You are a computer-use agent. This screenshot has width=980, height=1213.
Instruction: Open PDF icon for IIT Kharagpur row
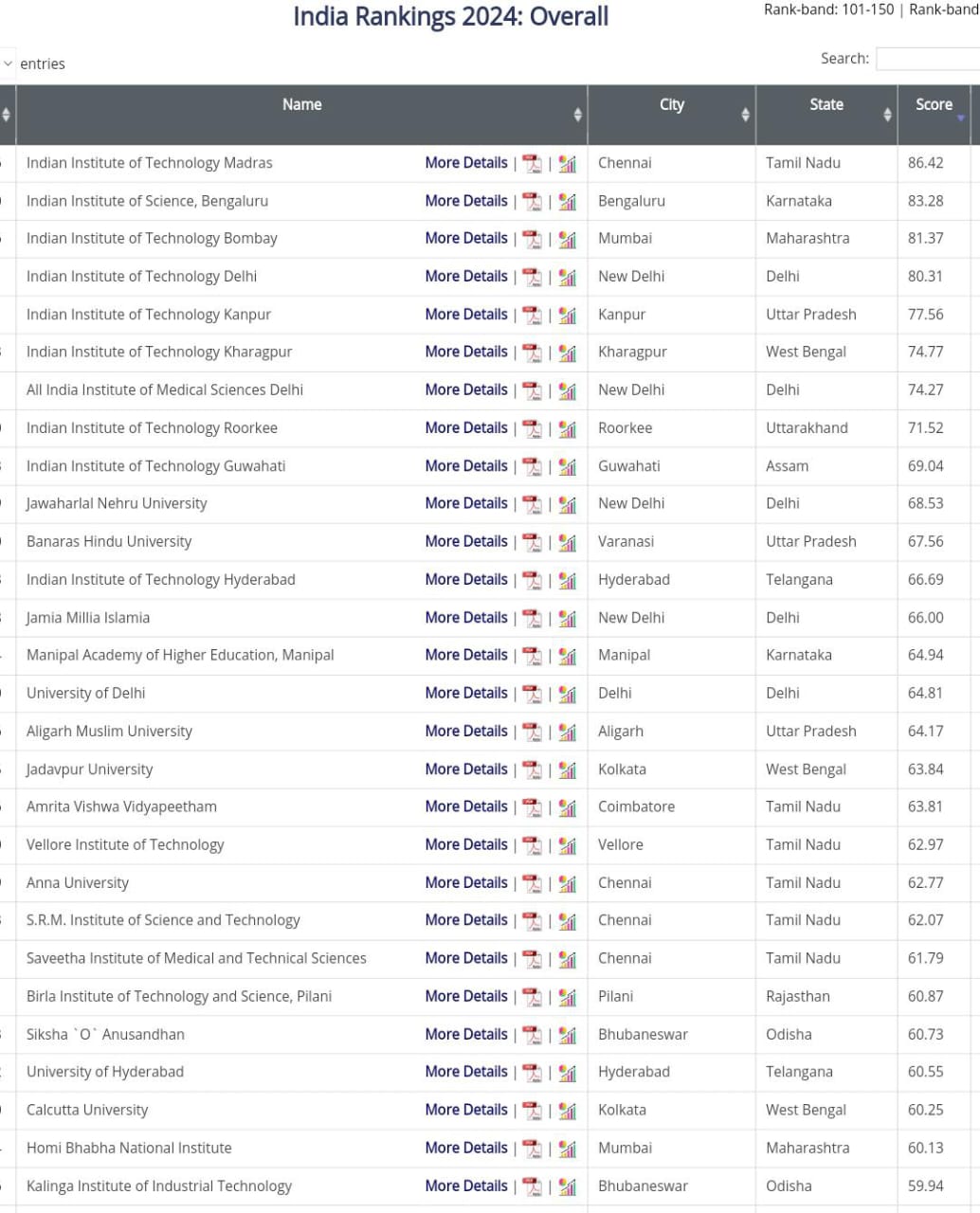532,353
